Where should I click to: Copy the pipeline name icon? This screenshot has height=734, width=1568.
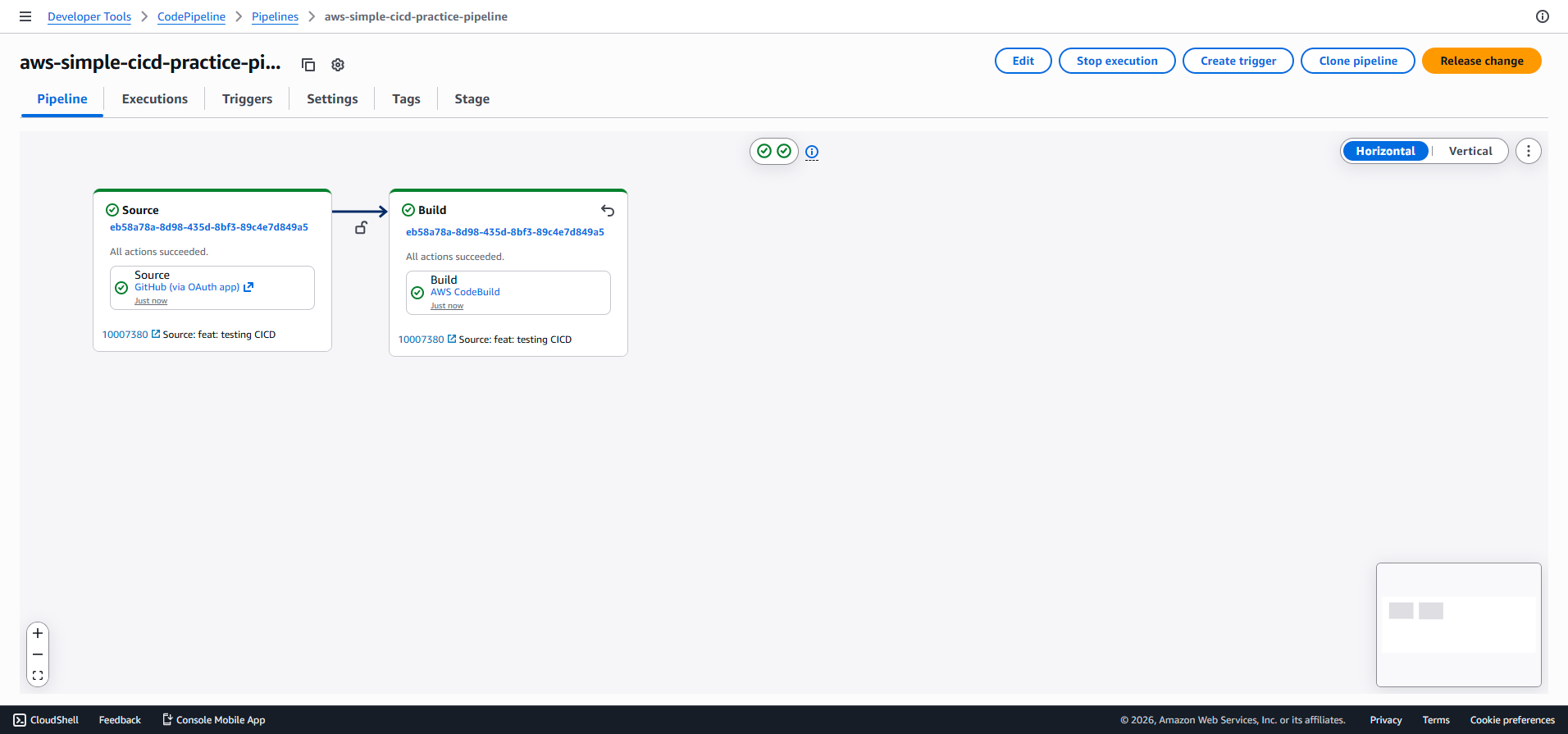pyautogui.click(x=308, y=65)
